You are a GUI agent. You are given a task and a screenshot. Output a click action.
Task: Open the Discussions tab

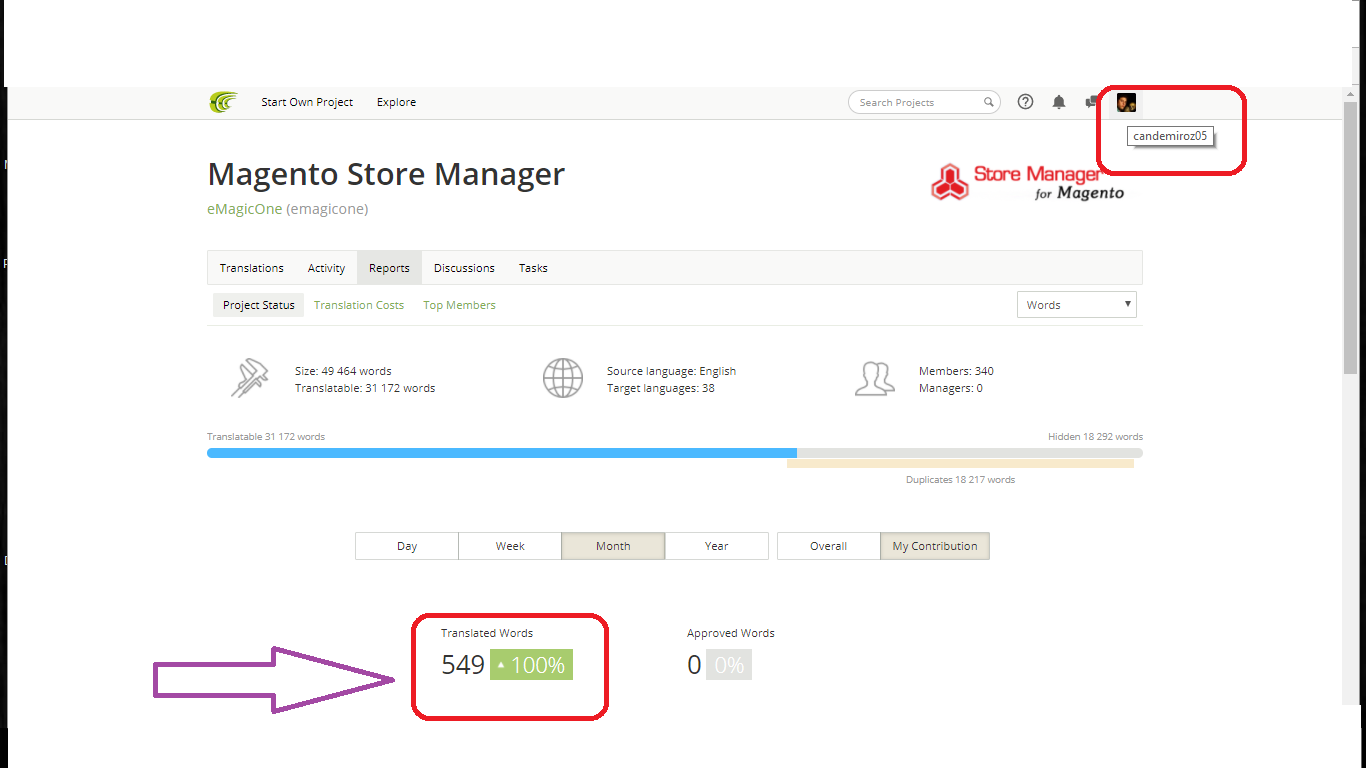click(464, 268)
